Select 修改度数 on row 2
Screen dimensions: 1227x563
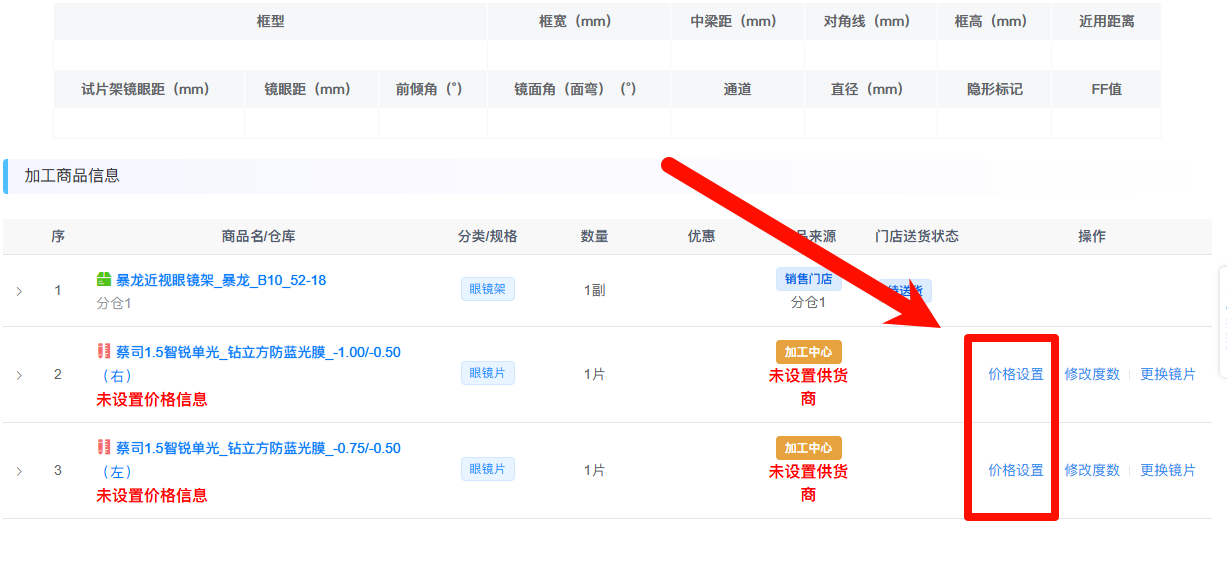(x=1091, y=374)
